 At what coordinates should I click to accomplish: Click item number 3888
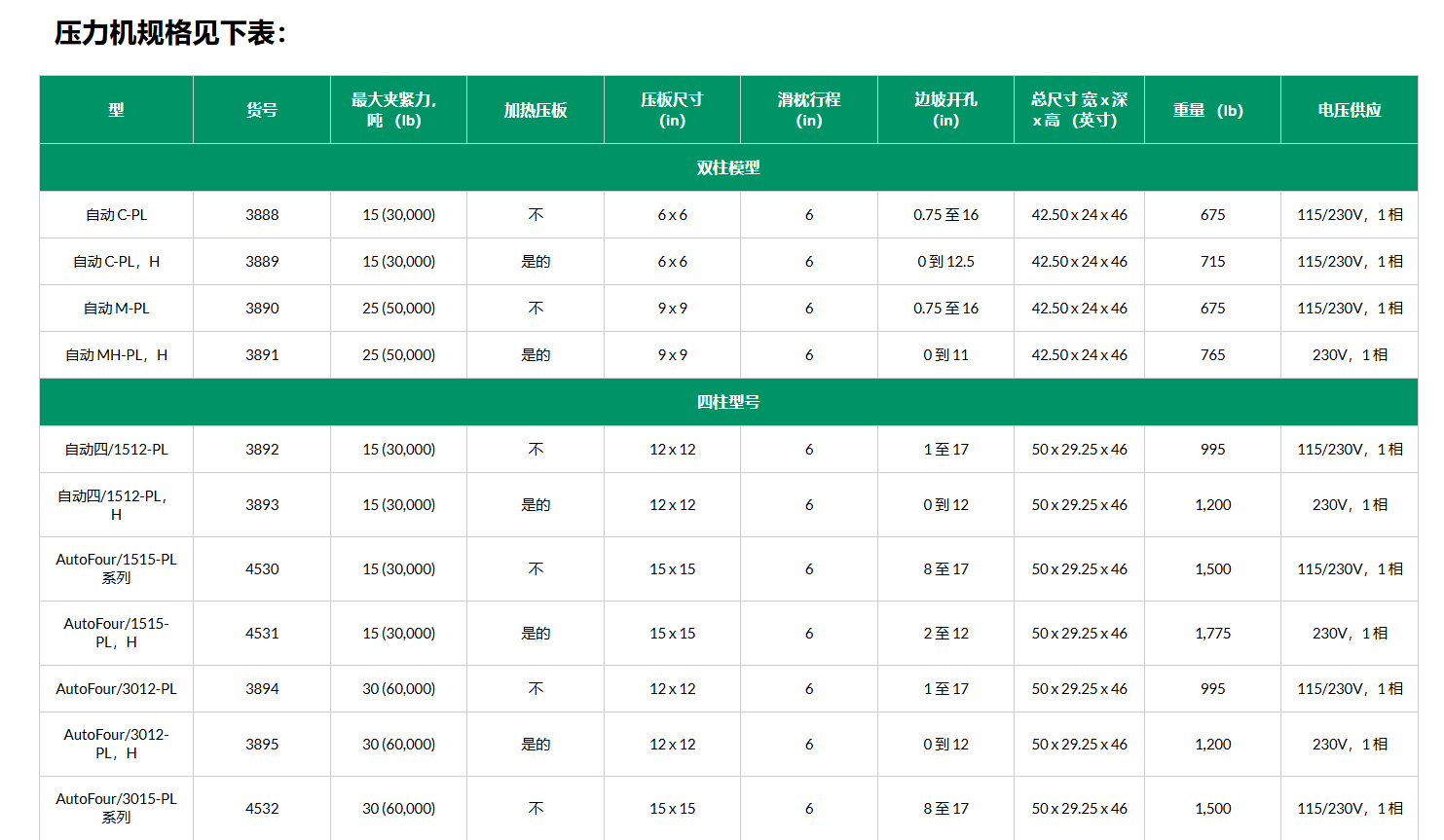pyautogui.click(x=262, y=215)
